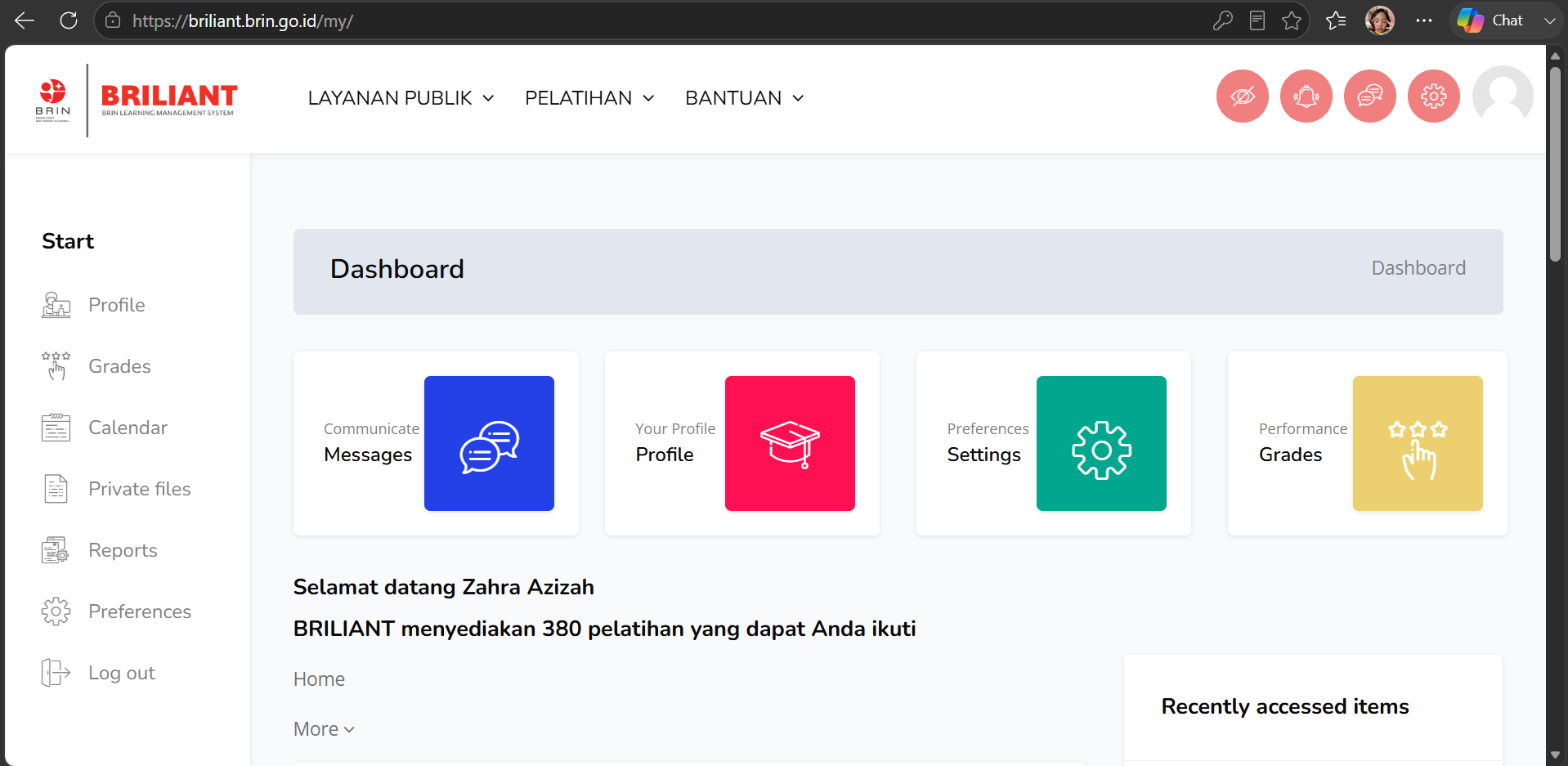Click the Calendar sidebar icon

point(56,428)
